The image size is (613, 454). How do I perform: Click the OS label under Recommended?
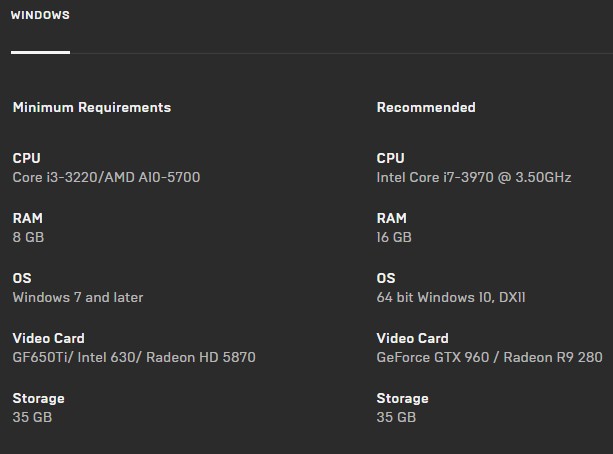[x=386, y=278]
